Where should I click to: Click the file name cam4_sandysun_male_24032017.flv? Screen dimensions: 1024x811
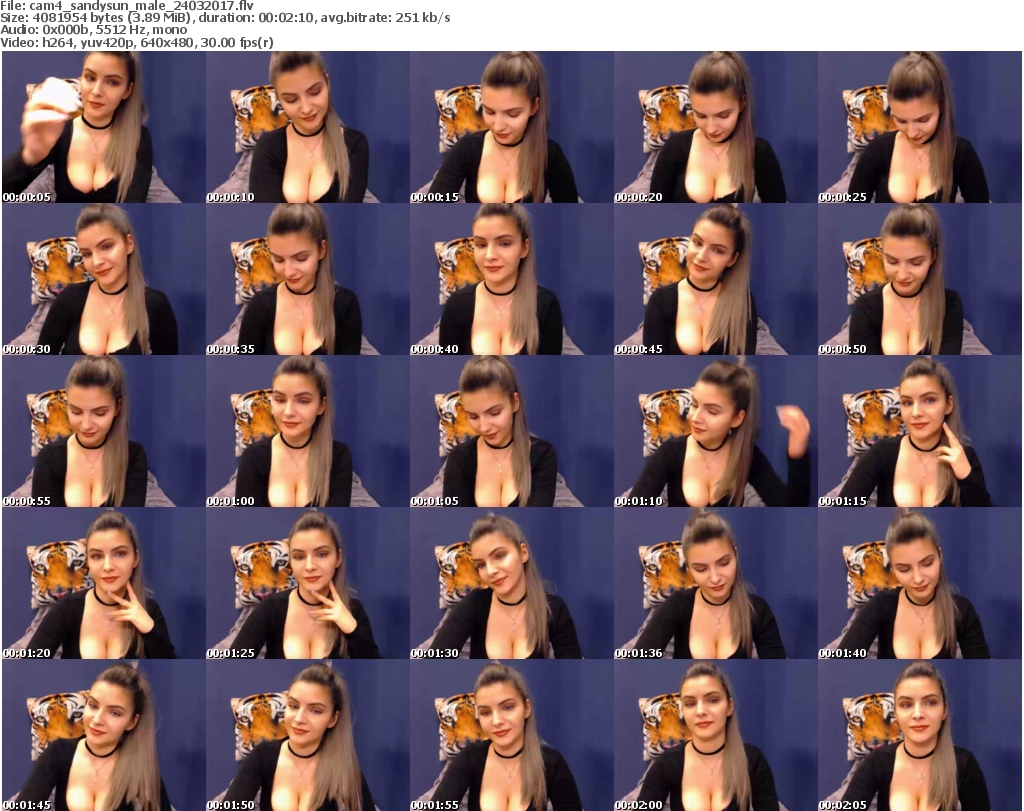(x=142, y=6)
